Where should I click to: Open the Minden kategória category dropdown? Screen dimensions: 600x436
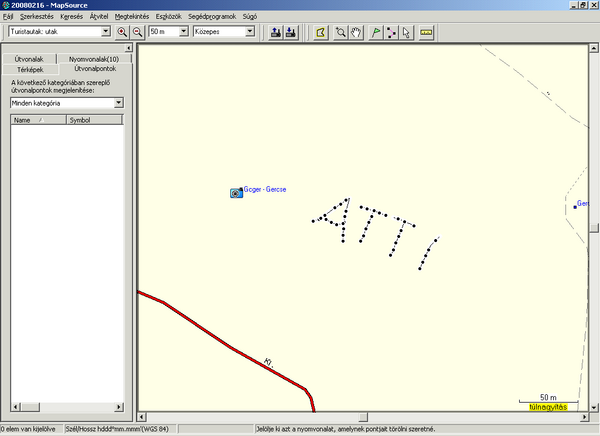point(118,103)
